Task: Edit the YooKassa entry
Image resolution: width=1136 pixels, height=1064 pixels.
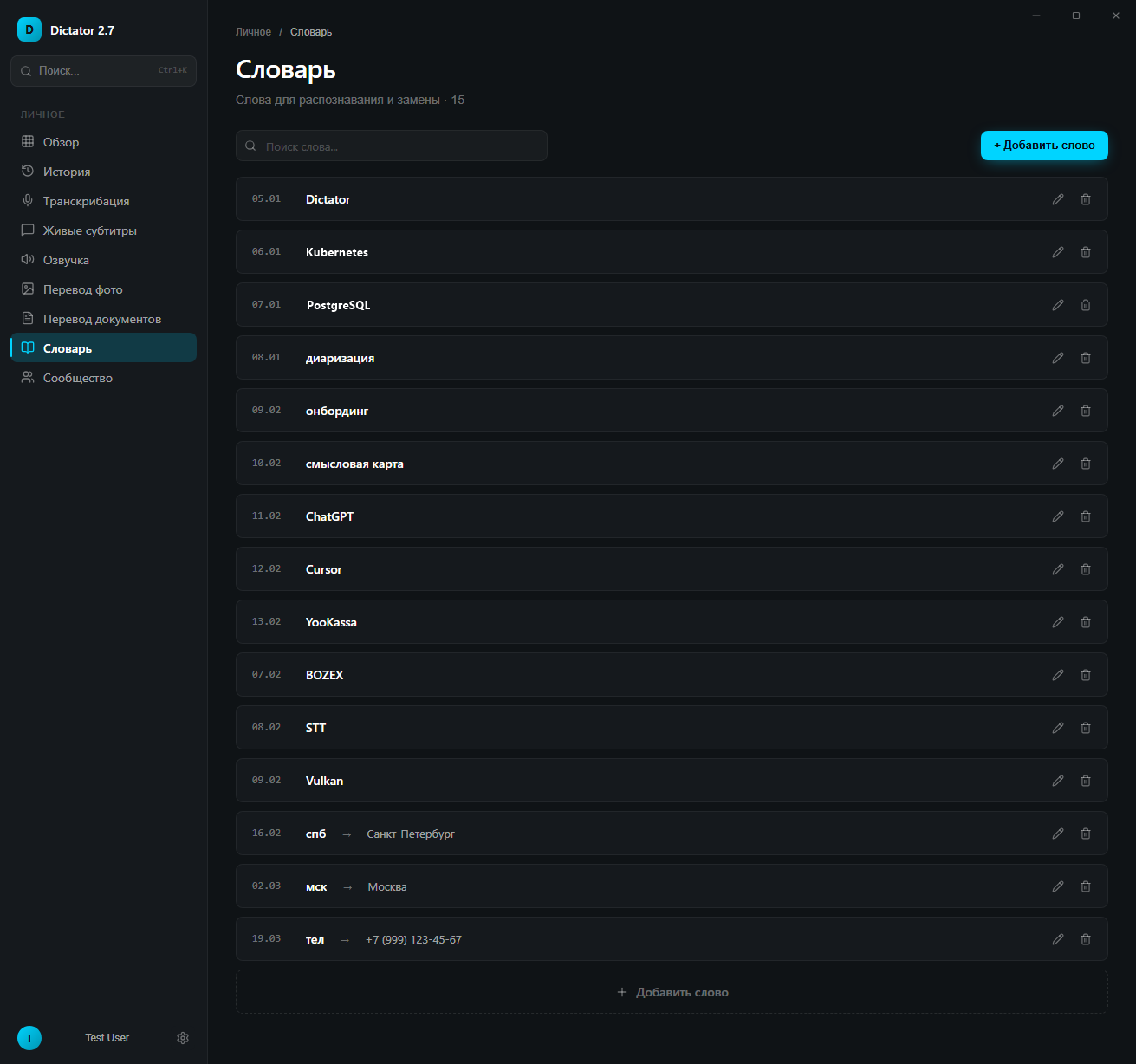Action: point(1058,622)
